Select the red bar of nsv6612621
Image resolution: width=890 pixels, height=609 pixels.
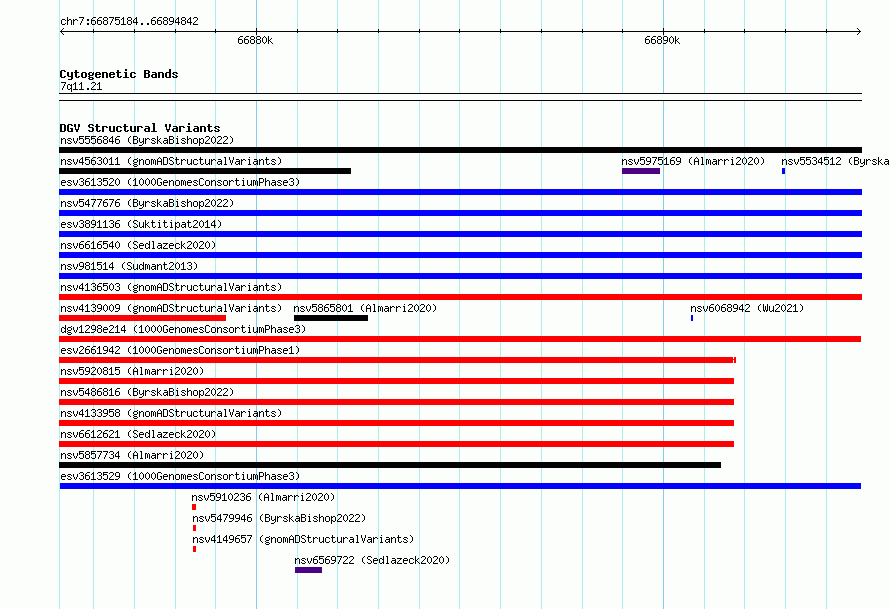[x=396, y=444]
